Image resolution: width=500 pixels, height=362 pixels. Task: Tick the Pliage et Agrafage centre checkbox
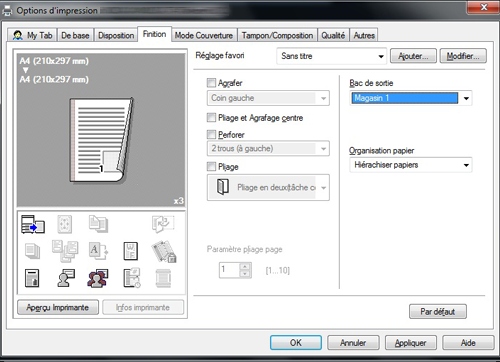(x=211, y=117)
